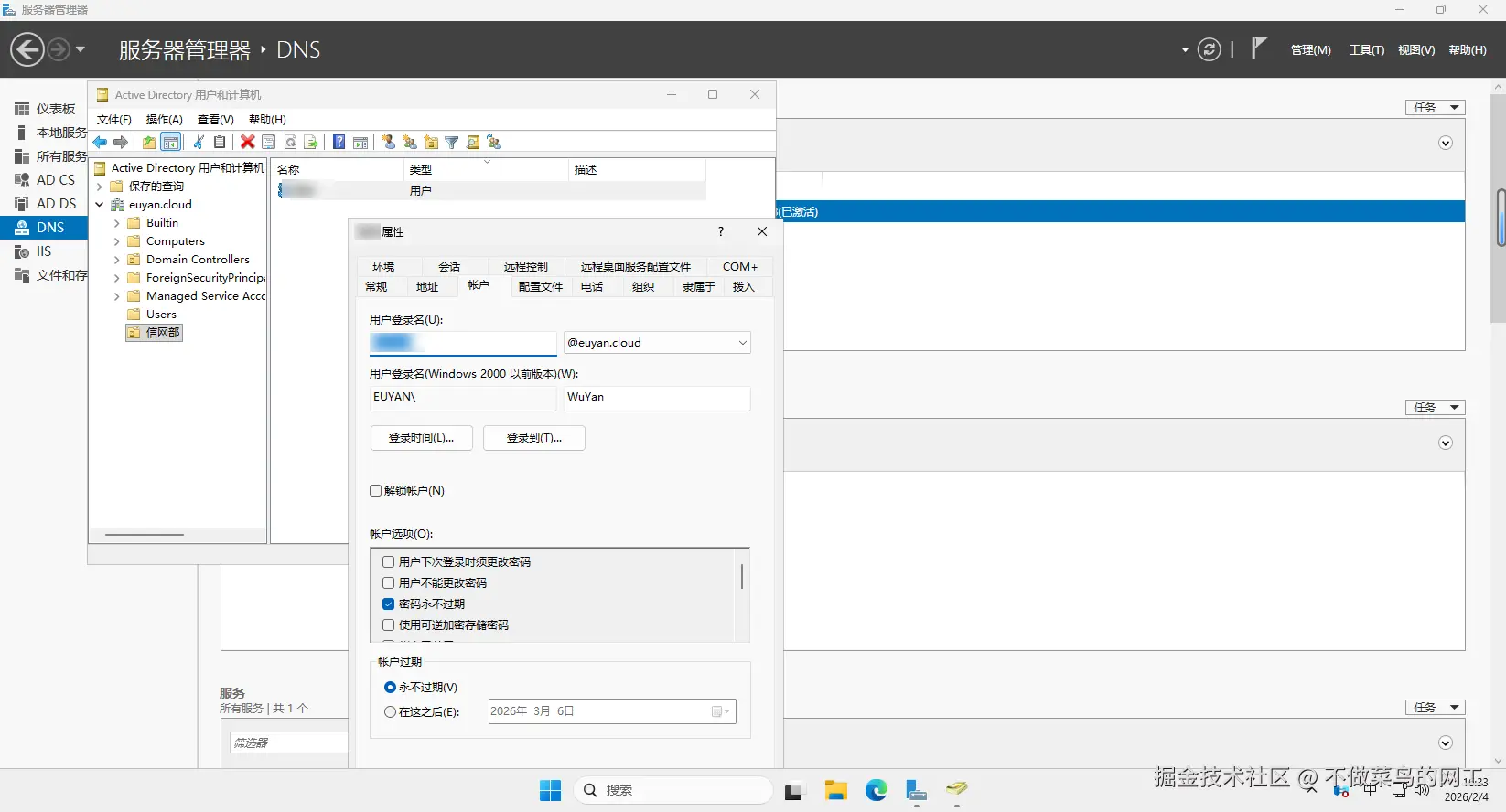The height and width of the screenshot is (812, 1506).
Task: Collapse the euyan.cloud tree node
Action: click(100, 205)
